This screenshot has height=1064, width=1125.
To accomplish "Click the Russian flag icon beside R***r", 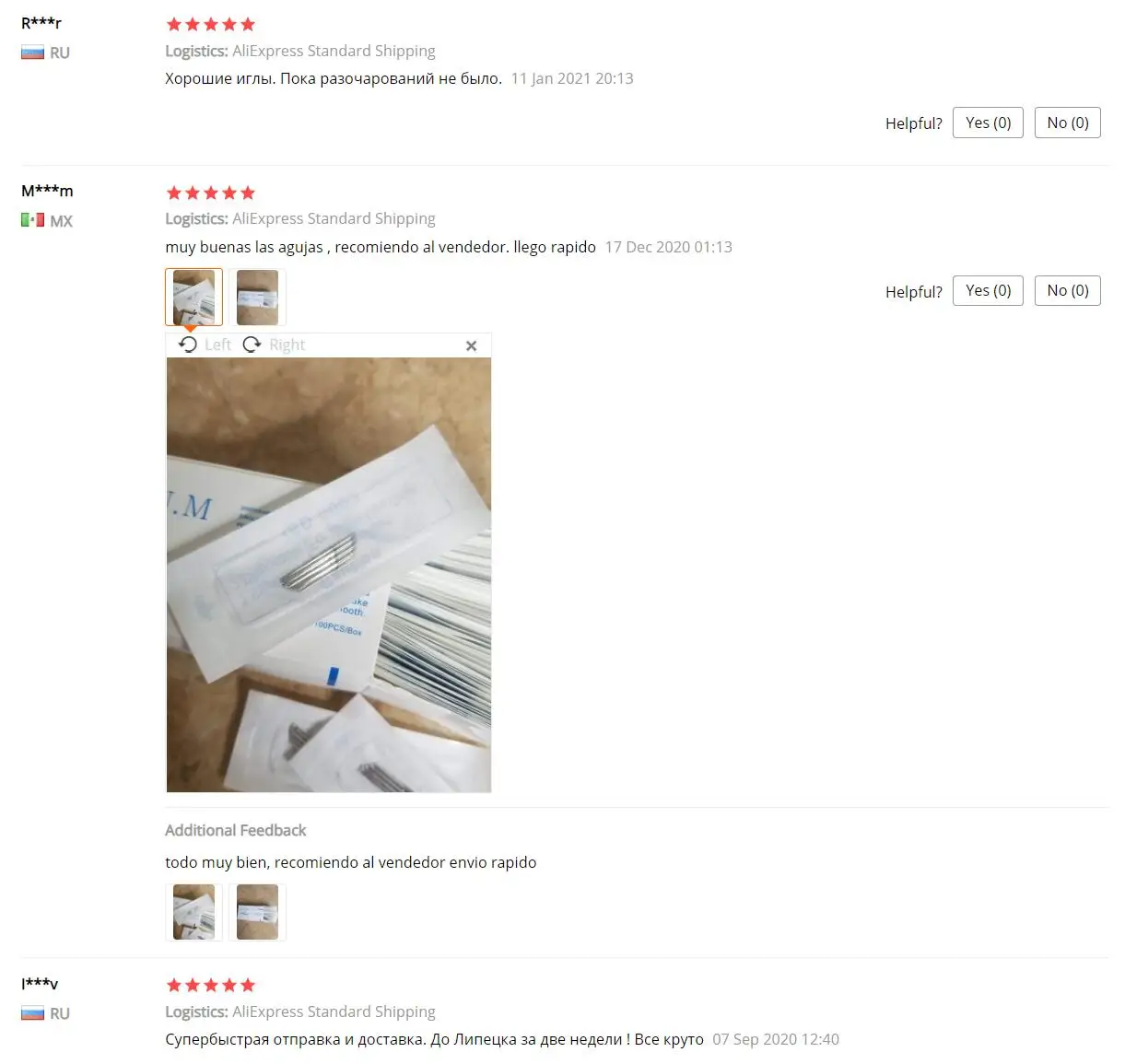I will (33, 53).
